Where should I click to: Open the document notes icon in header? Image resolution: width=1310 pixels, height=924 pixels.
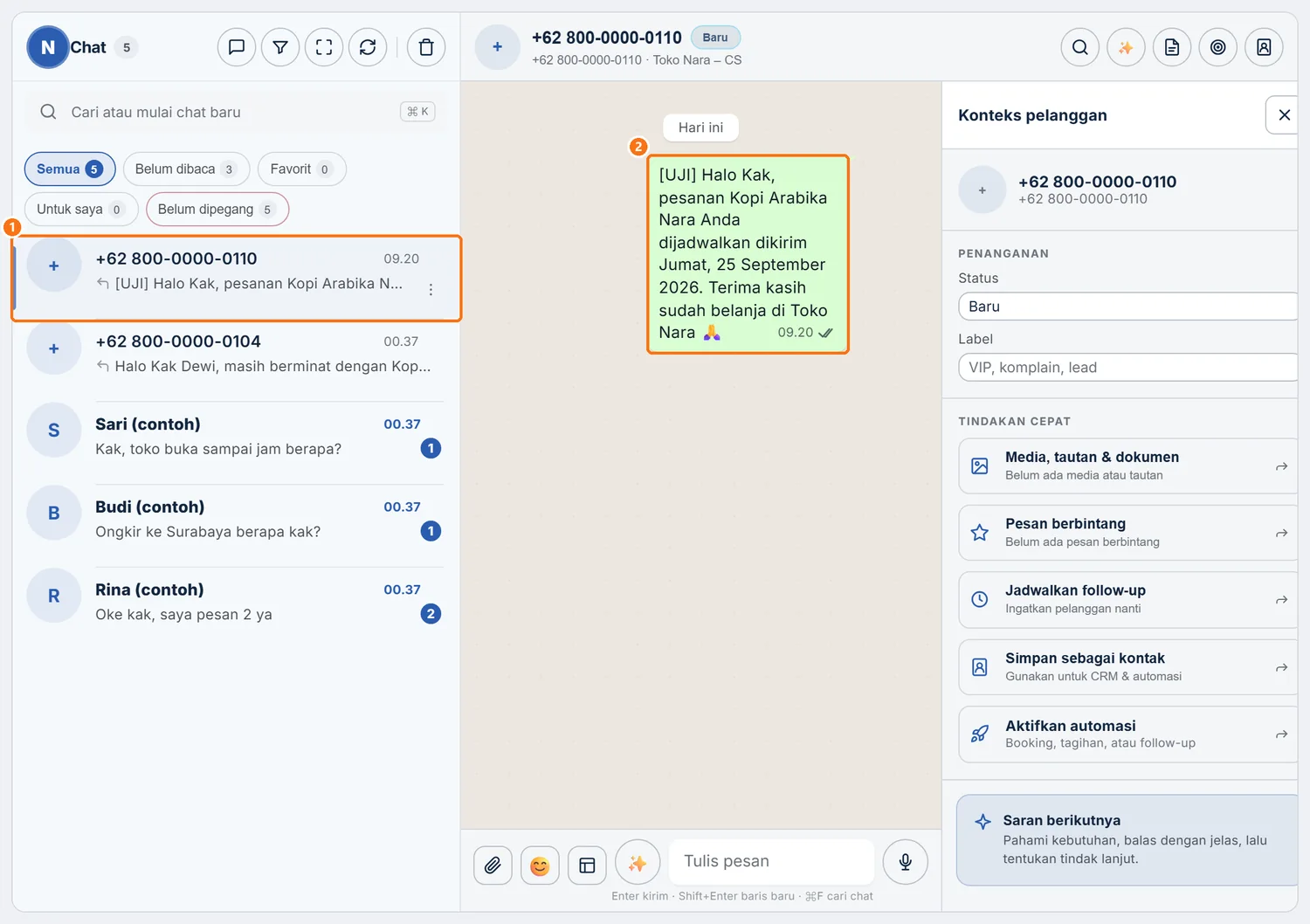(1172, 47)
